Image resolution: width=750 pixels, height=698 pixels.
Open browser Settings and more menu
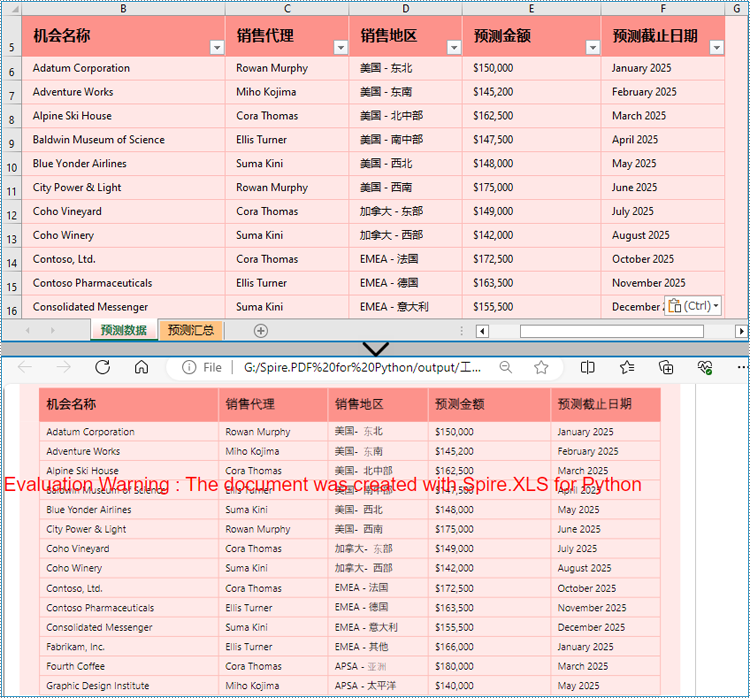[741, 367]
